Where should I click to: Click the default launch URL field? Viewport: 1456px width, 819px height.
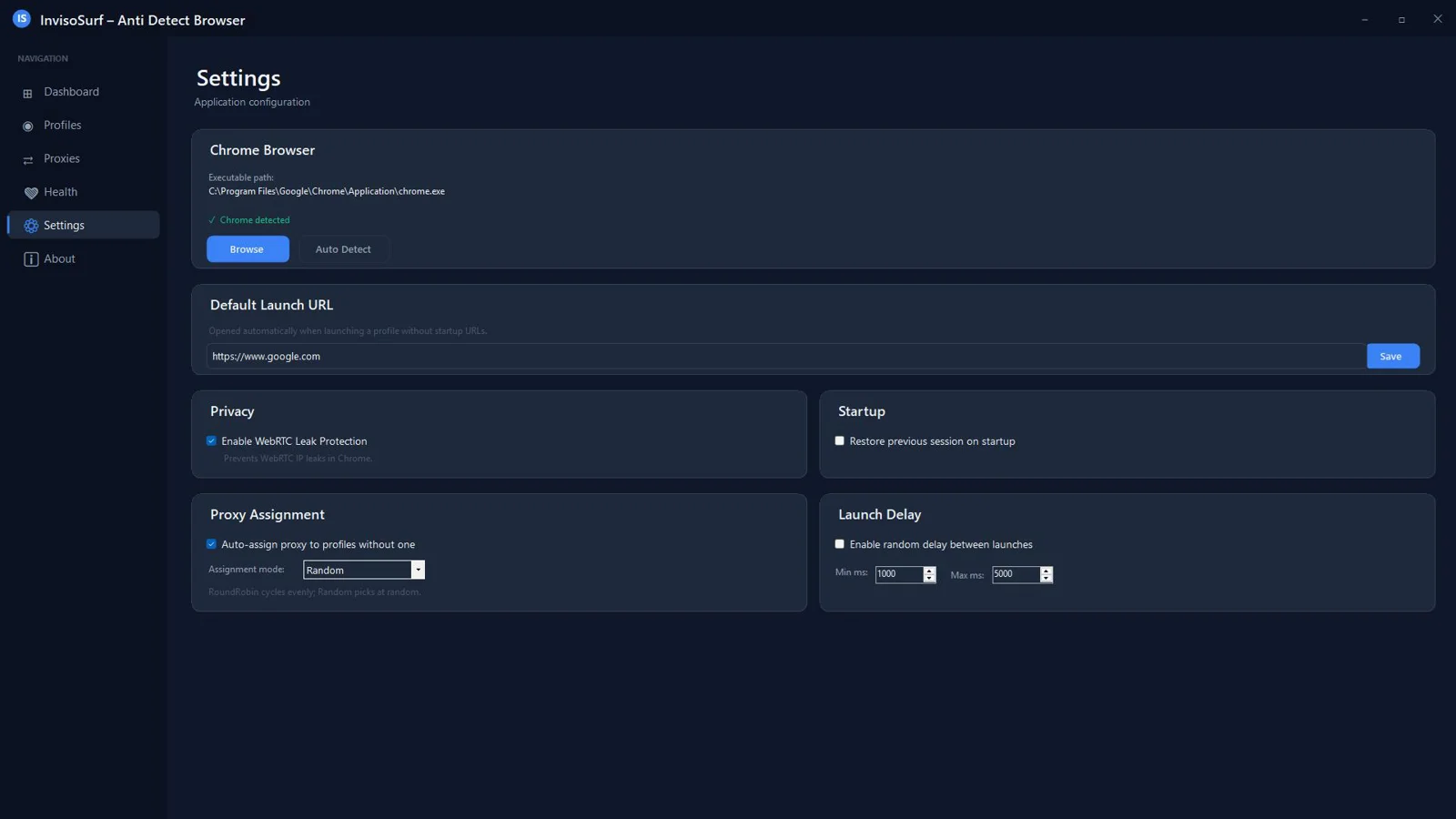[785, 356]
